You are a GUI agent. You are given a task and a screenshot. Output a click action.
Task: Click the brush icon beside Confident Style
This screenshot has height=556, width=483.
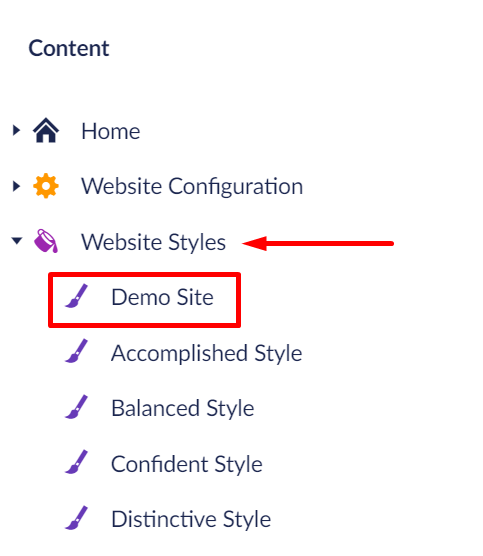pos(76,462)
